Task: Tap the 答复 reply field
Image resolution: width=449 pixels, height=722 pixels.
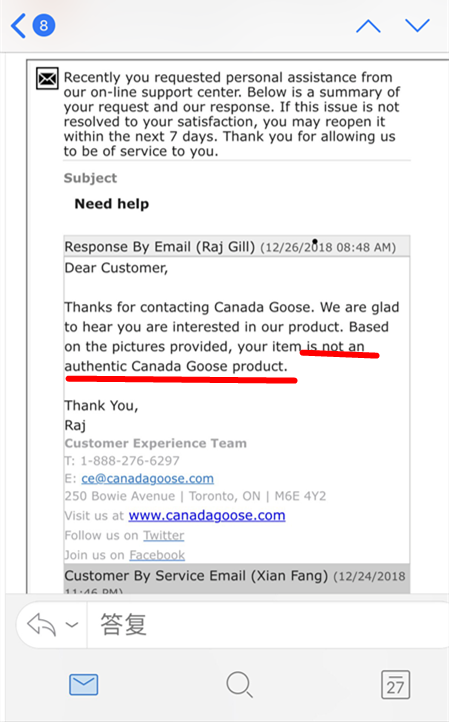Action: 267,625
